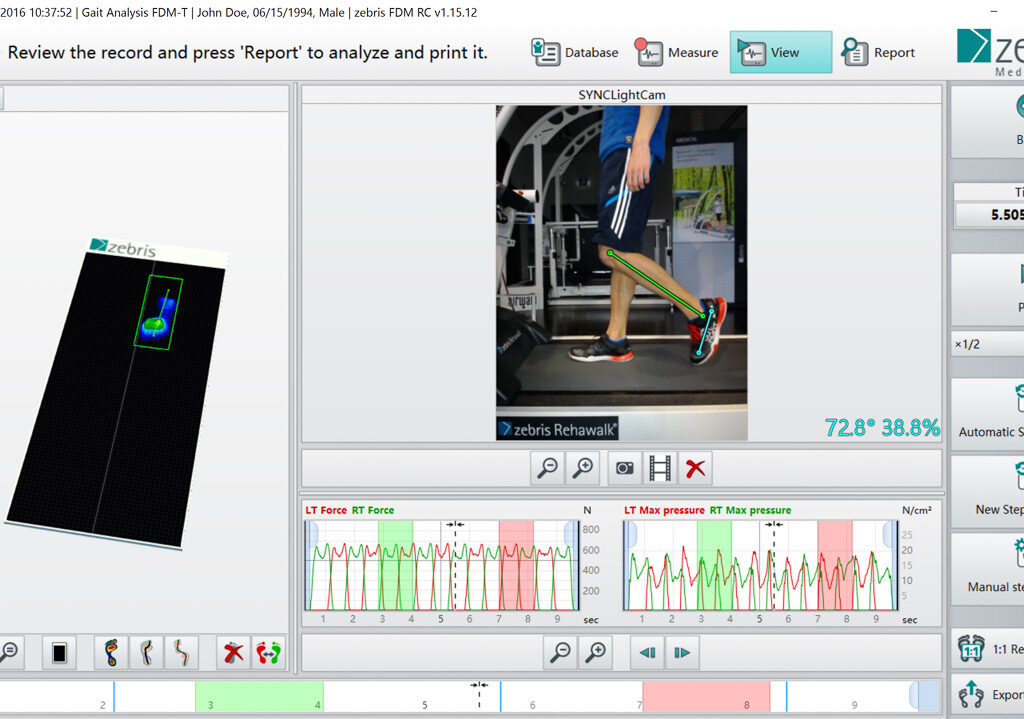
Task: Step one frame backward in graphs
Action: (x=648, y=653)
